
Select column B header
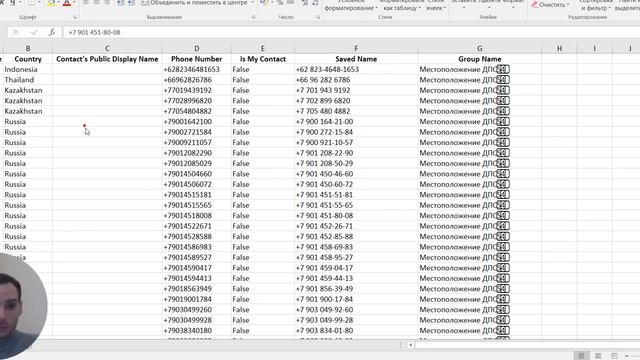[28, 48]
